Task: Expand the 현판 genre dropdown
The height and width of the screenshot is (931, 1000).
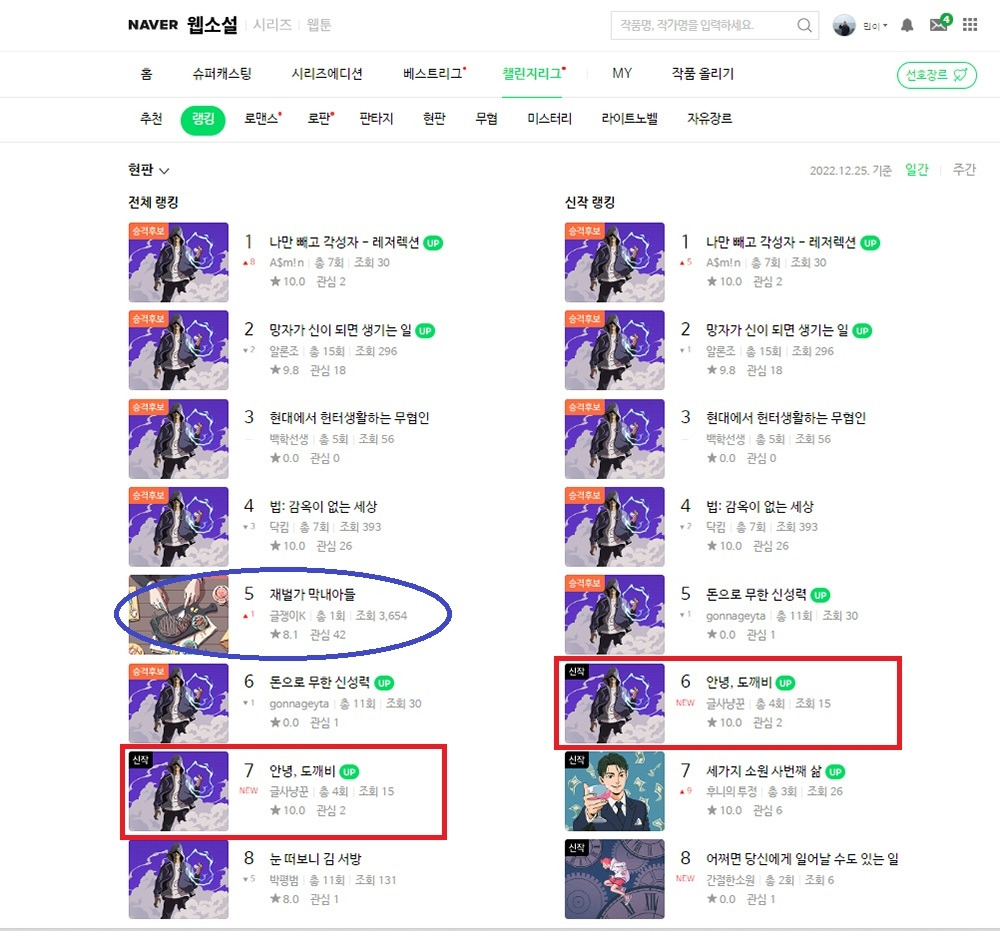Action: pos(148,170)
